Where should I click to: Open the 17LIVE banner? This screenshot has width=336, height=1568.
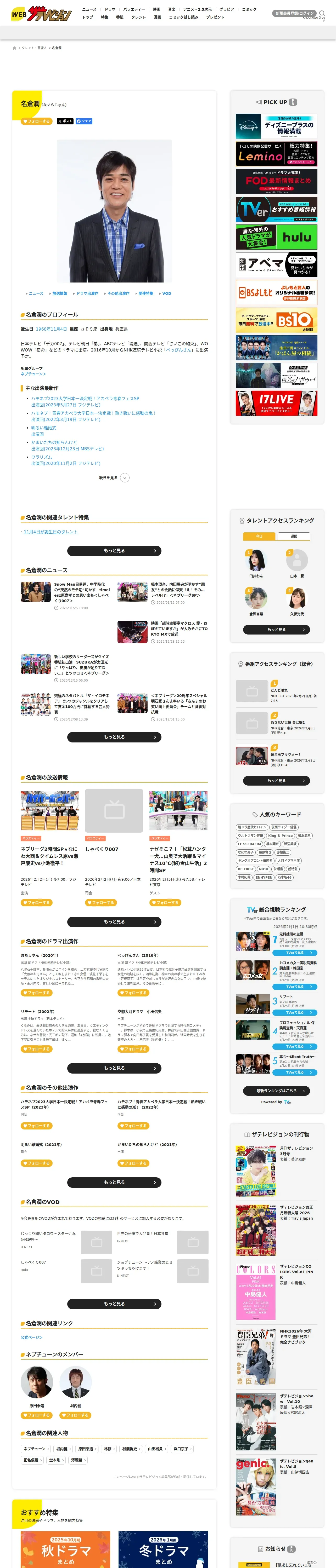click(276, 403)
